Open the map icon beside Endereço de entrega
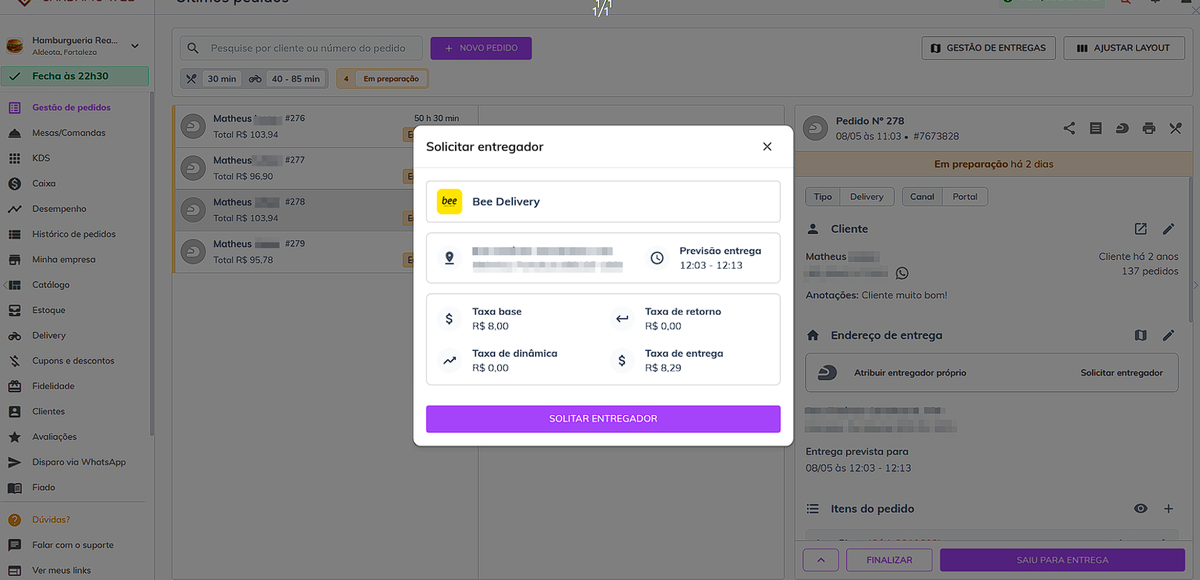 pos(1141,335)
